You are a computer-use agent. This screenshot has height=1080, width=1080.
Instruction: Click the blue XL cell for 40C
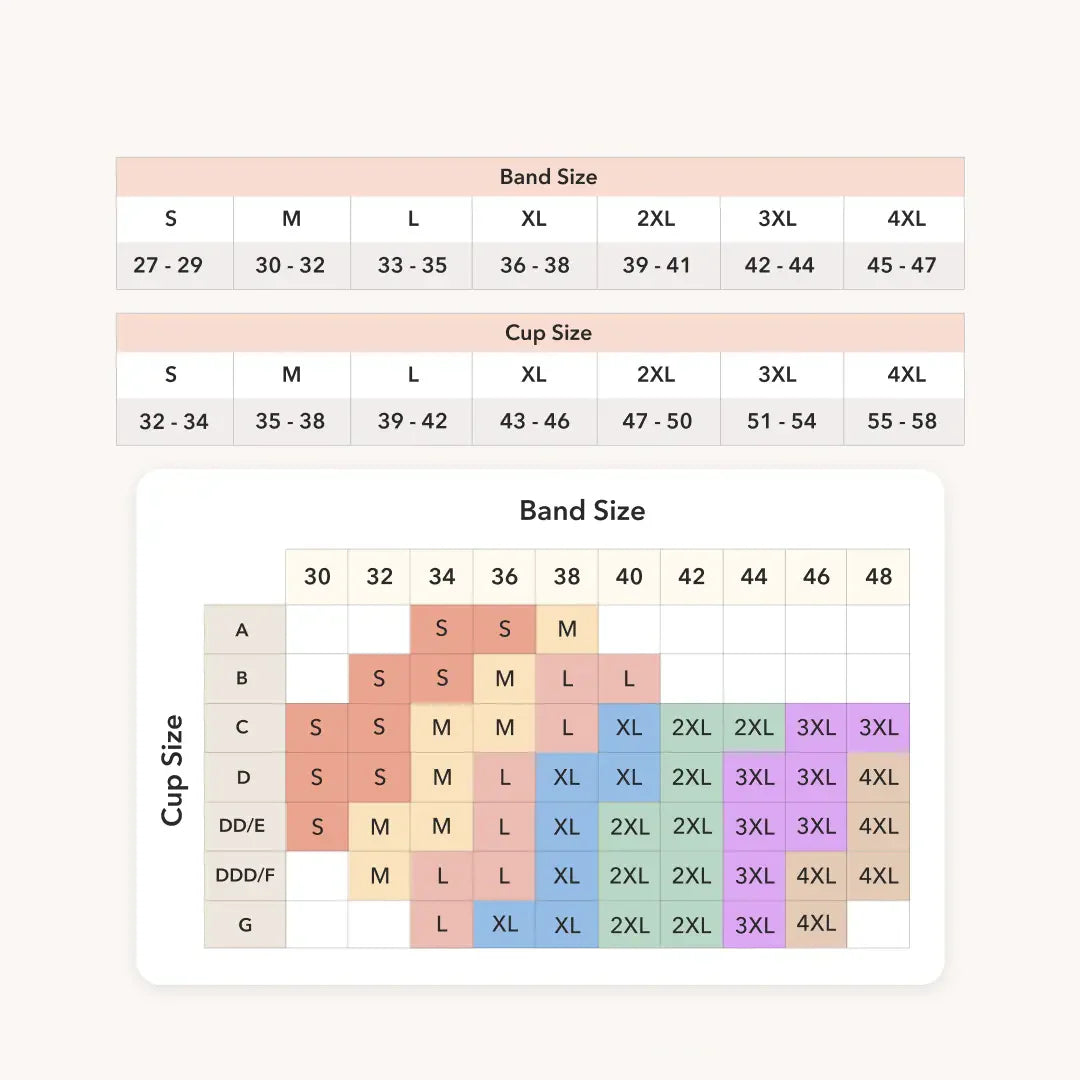coord(629,728)
